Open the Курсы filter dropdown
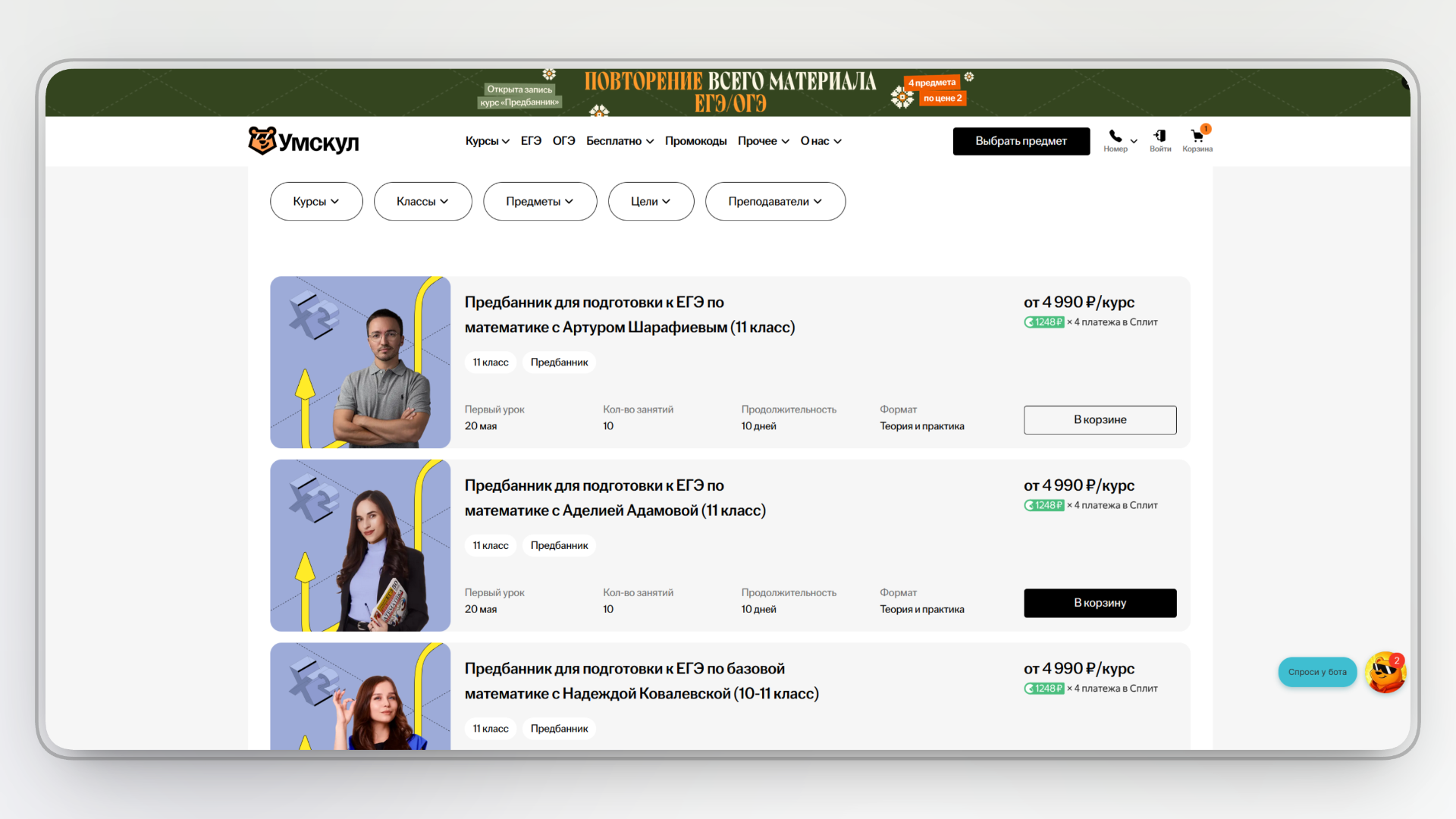1456x819 pixels. pyautogui.click(x=316, y=202)
